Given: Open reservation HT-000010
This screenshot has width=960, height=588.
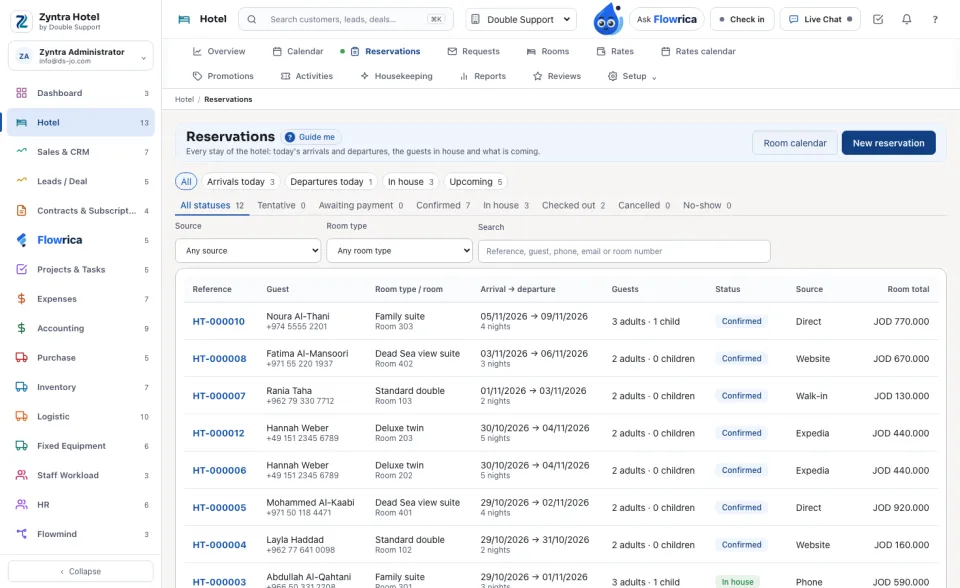Looking at the screenshot, I should pyautogui.click(x=219, y=321).
